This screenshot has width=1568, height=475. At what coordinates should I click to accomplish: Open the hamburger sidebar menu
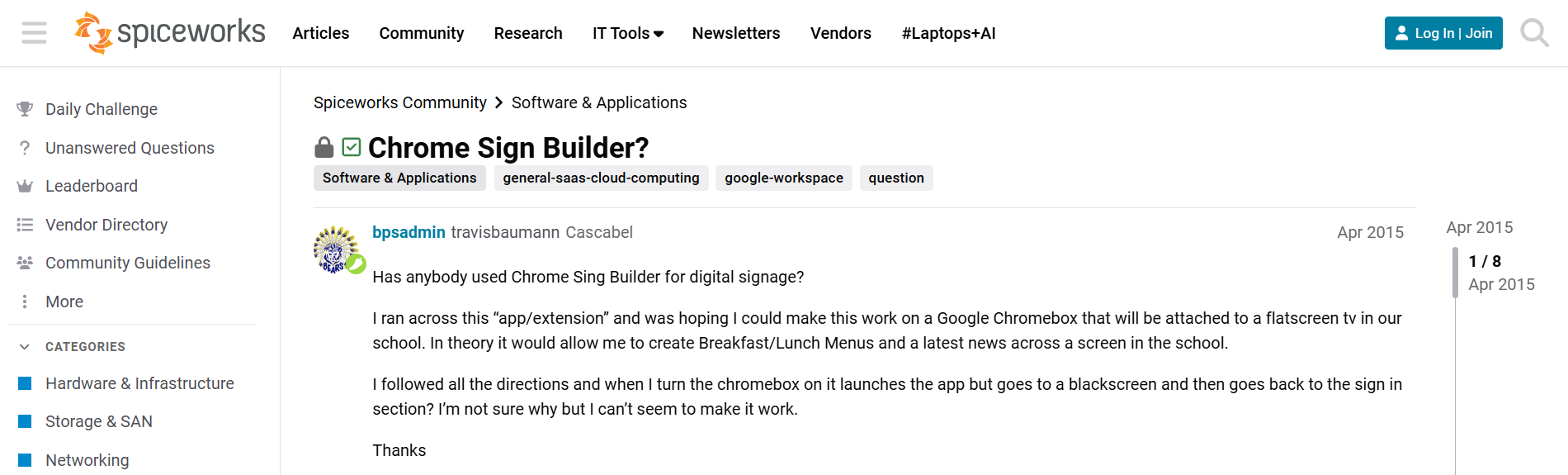34,33
